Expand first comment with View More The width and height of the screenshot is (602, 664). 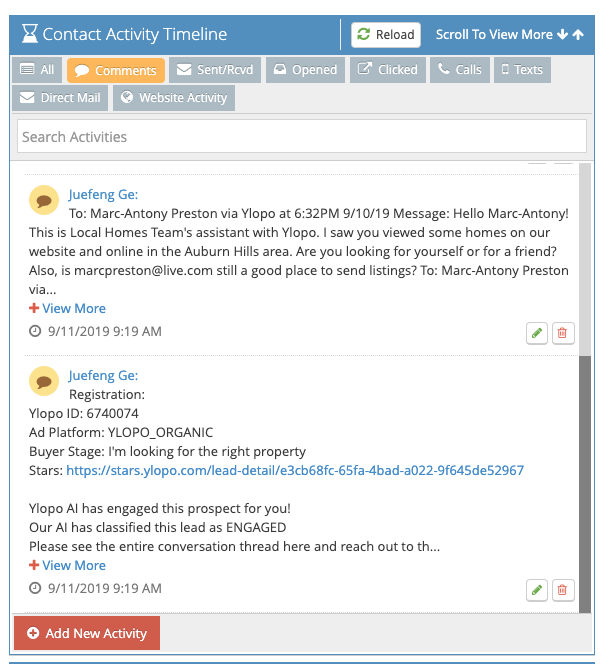pyautogui.click(x=68, y=309)
